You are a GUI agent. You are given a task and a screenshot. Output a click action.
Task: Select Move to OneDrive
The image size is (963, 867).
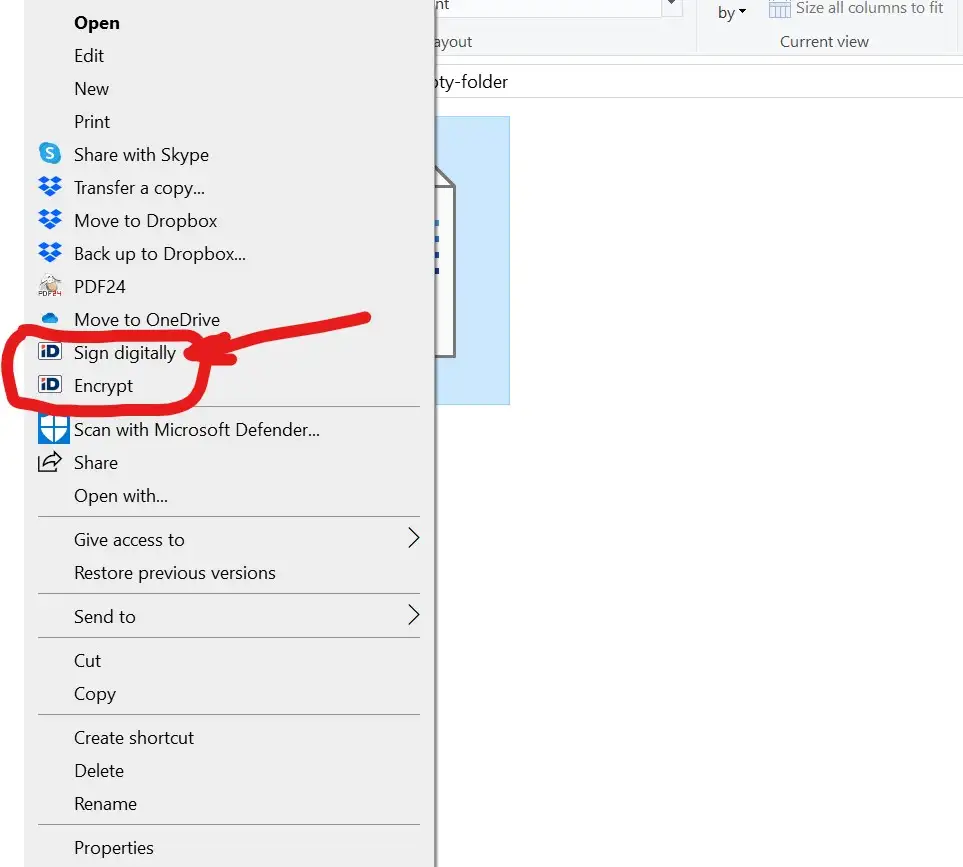147,319
